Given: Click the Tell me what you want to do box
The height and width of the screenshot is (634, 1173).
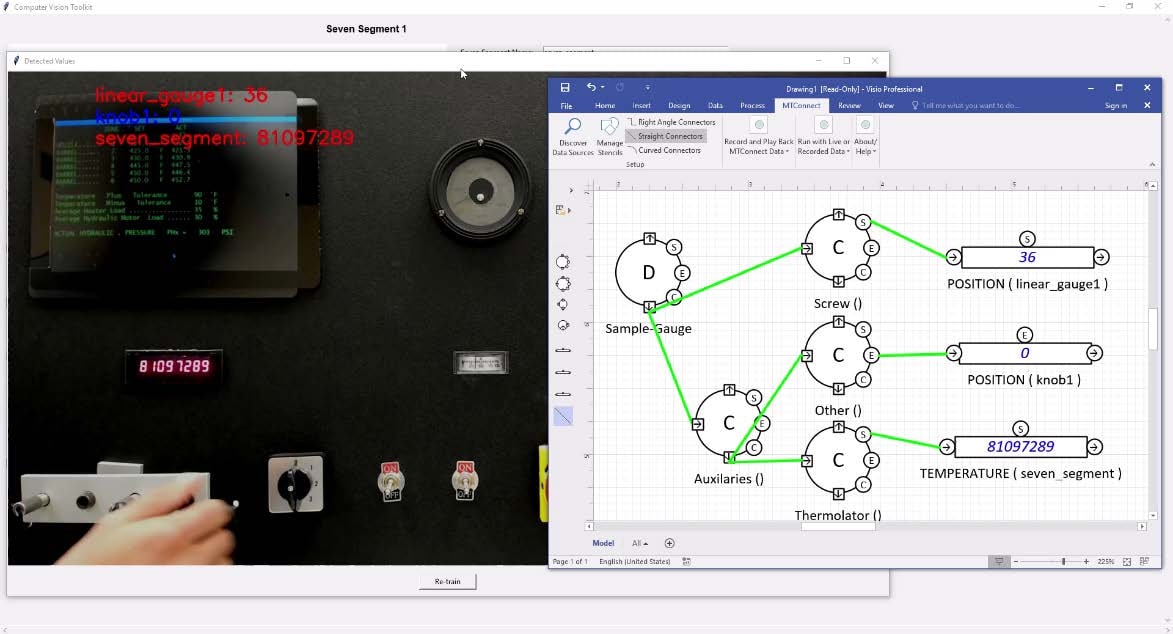Looking at the screenshot, I should (966, 106).
